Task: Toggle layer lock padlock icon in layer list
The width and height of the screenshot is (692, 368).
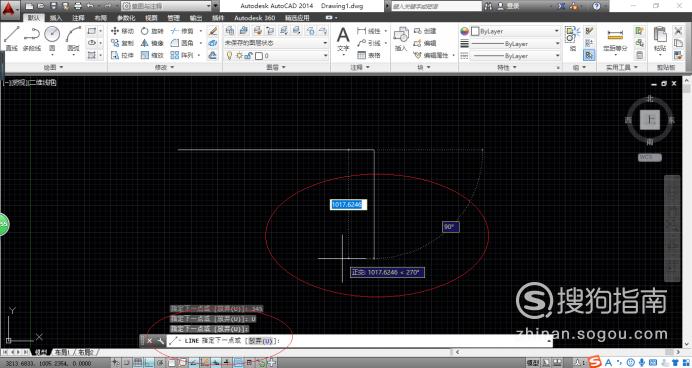Action: pyautogui.click(x=248, y=56)
